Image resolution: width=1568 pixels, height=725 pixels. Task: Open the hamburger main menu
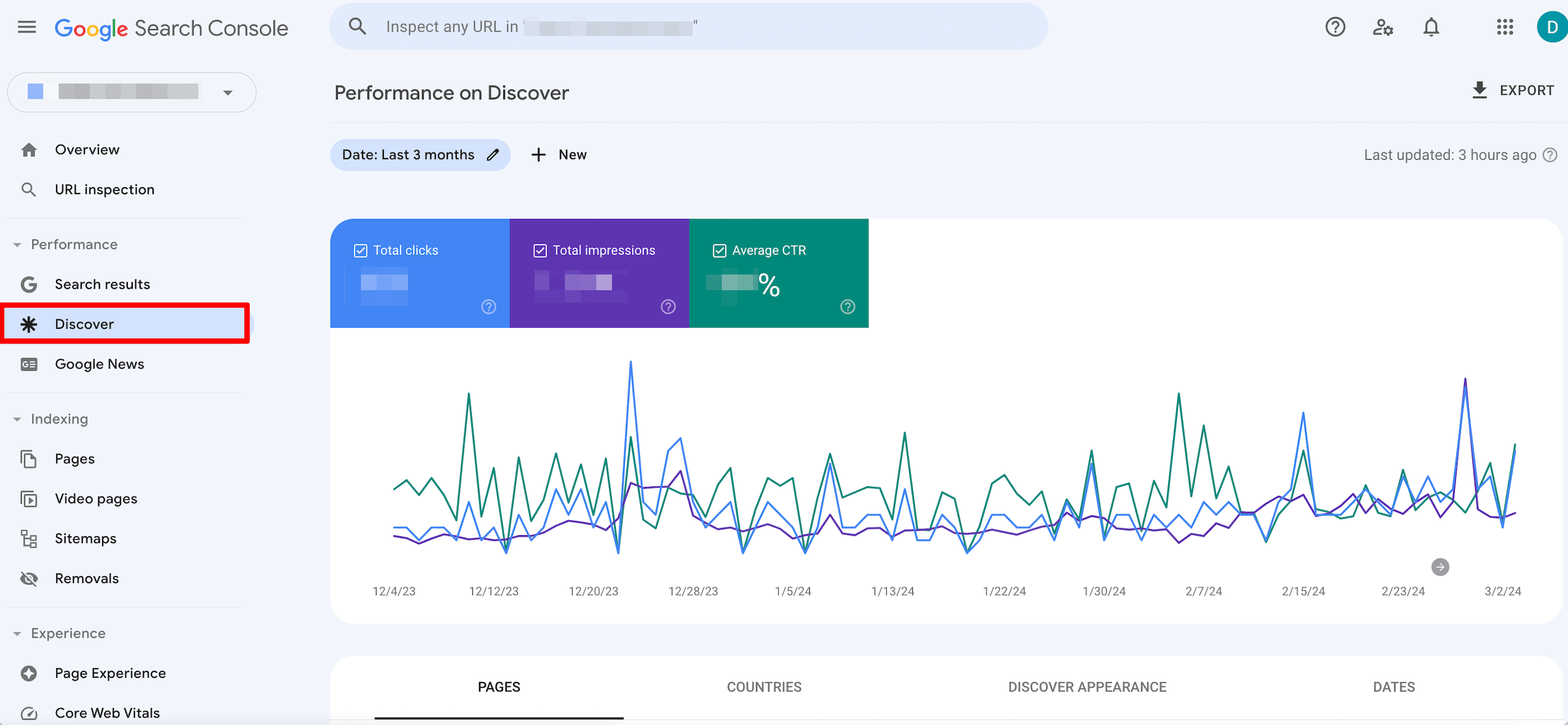[27, 27]
